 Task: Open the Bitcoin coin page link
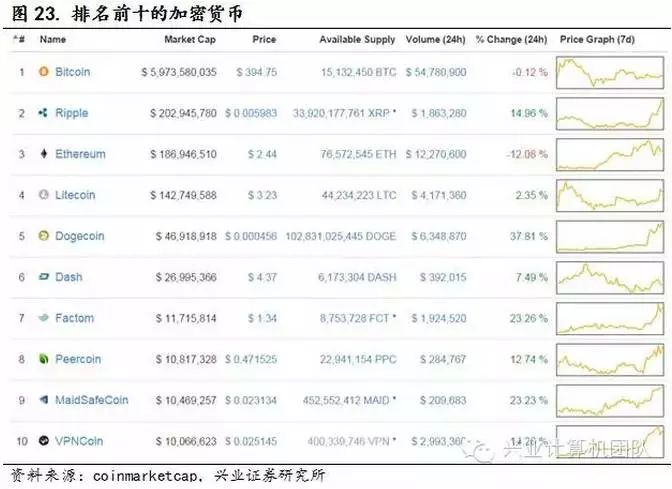pos(73,72)
